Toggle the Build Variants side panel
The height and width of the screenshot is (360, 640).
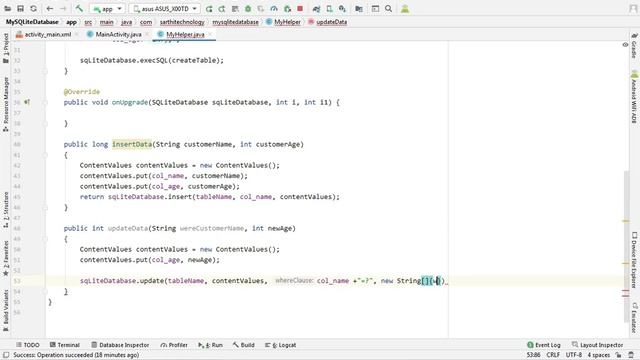coord(6,310)
